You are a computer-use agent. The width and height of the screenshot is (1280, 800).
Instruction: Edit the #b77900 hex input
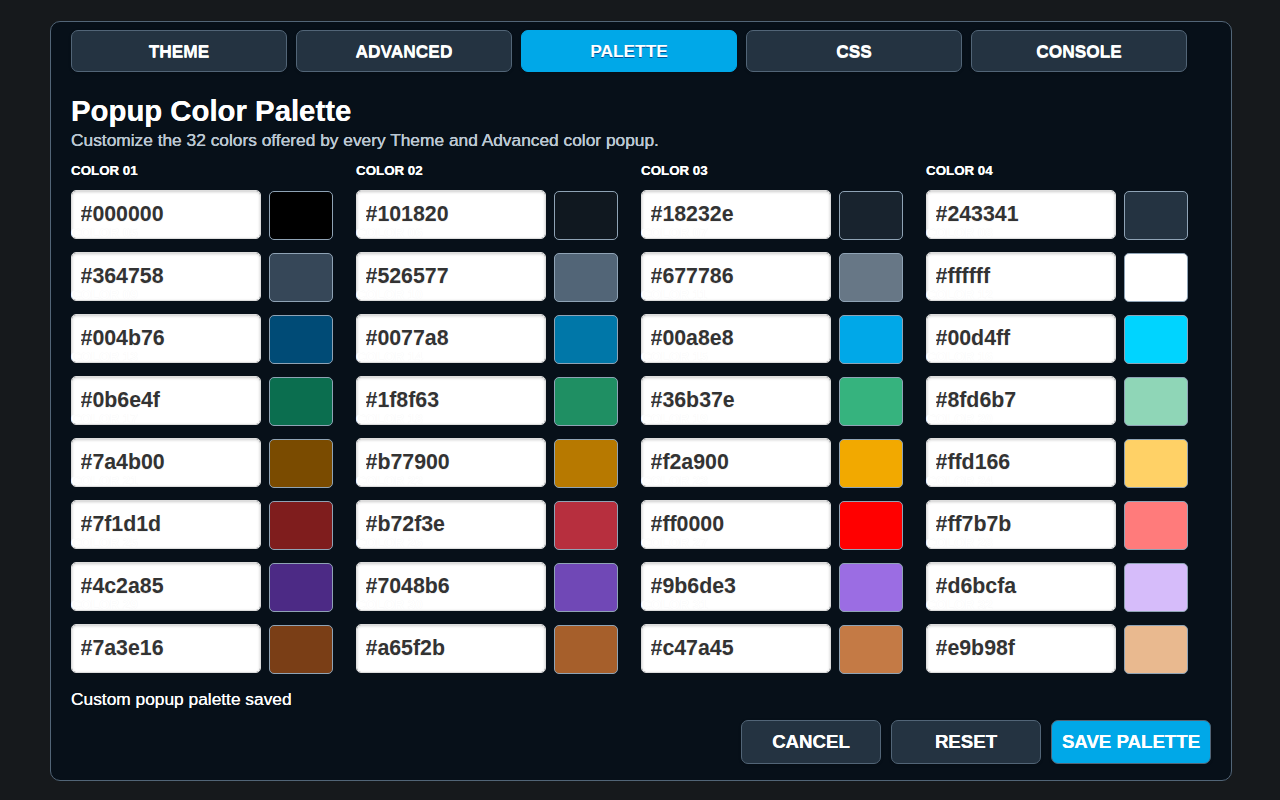451,463
